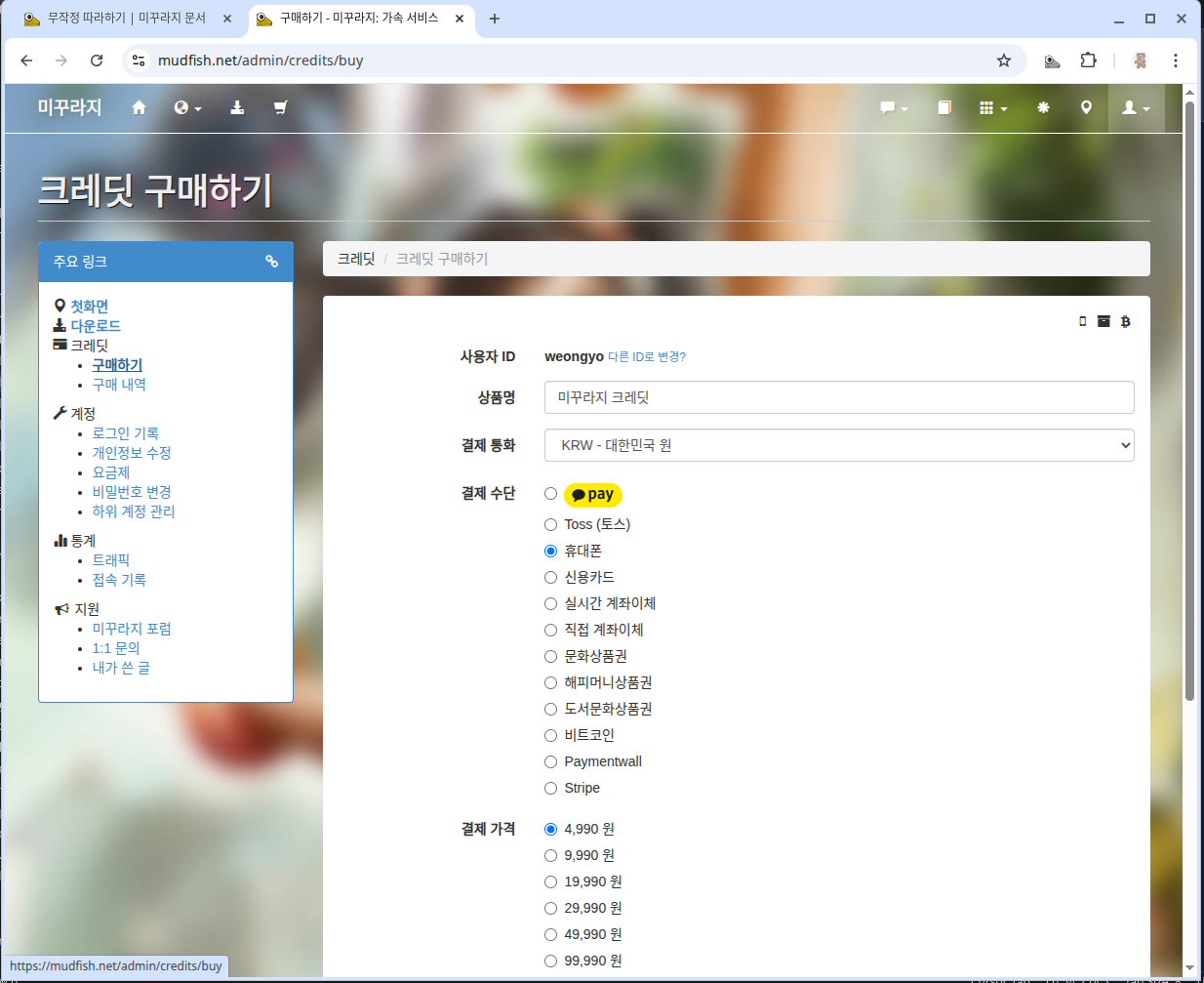Open 구매 내역 purchase history link
Screen dimensions: 1204x983
(x=119, y=385)
